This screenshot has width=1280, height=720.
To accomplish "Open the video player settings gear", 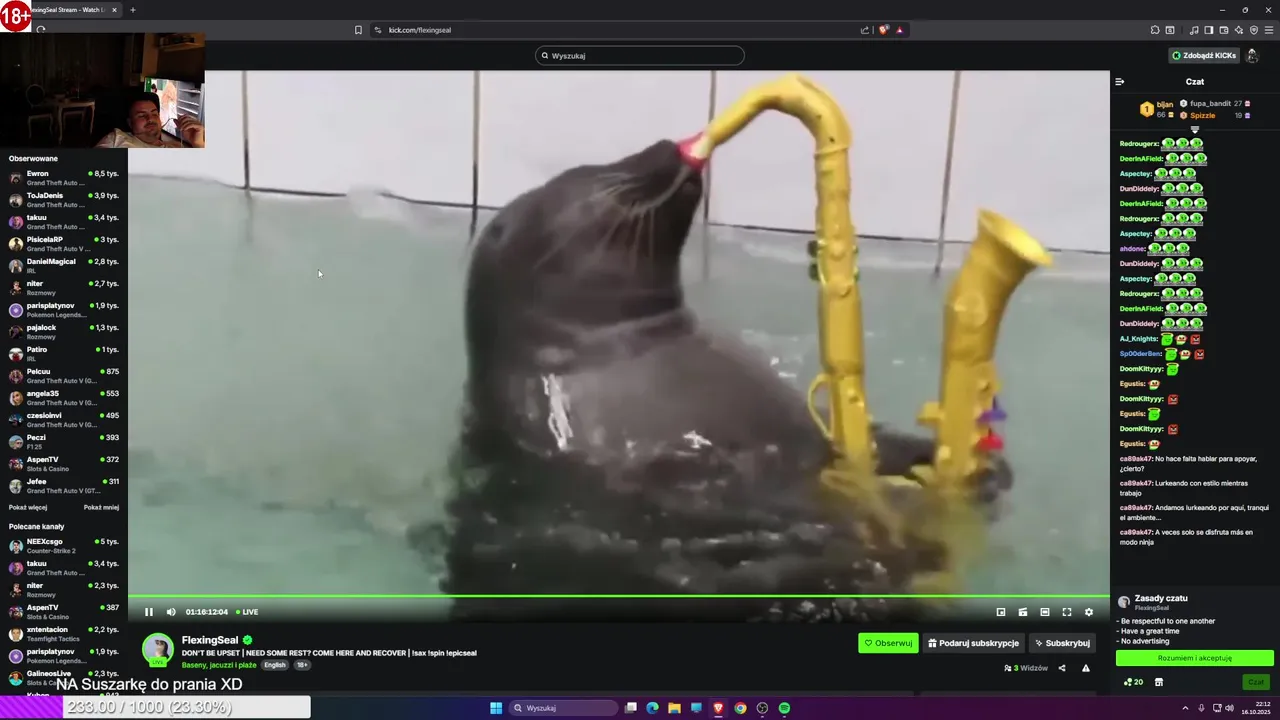I will [1089, 612].
